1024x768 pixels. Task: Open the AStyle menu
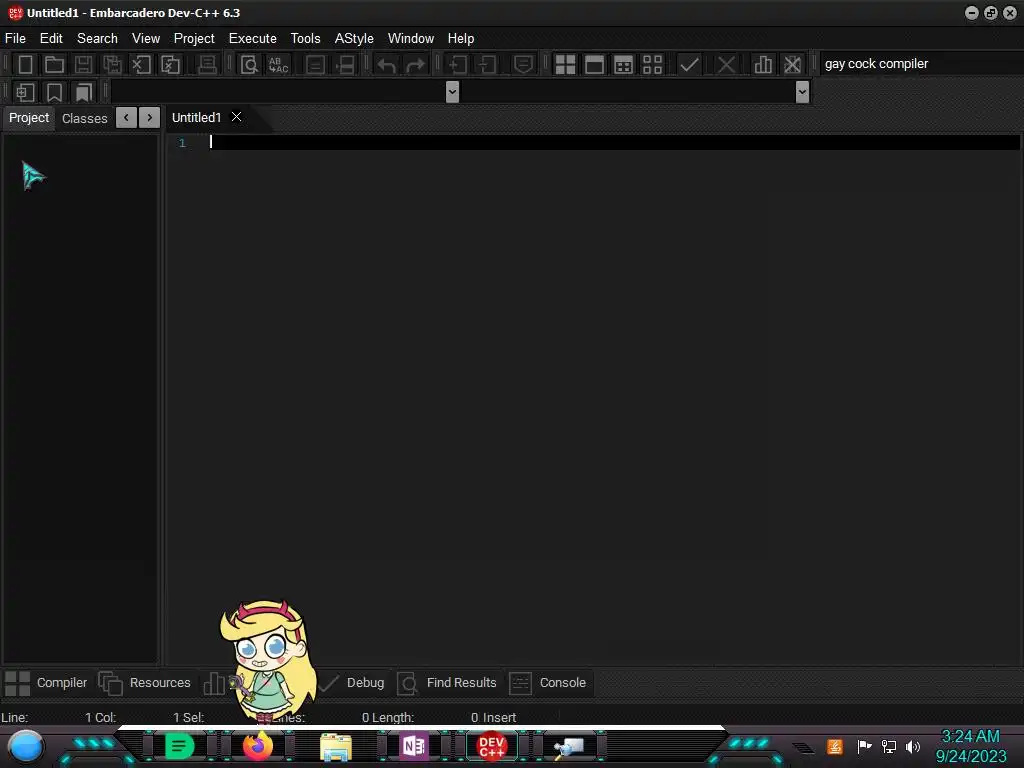coord(354,39)
